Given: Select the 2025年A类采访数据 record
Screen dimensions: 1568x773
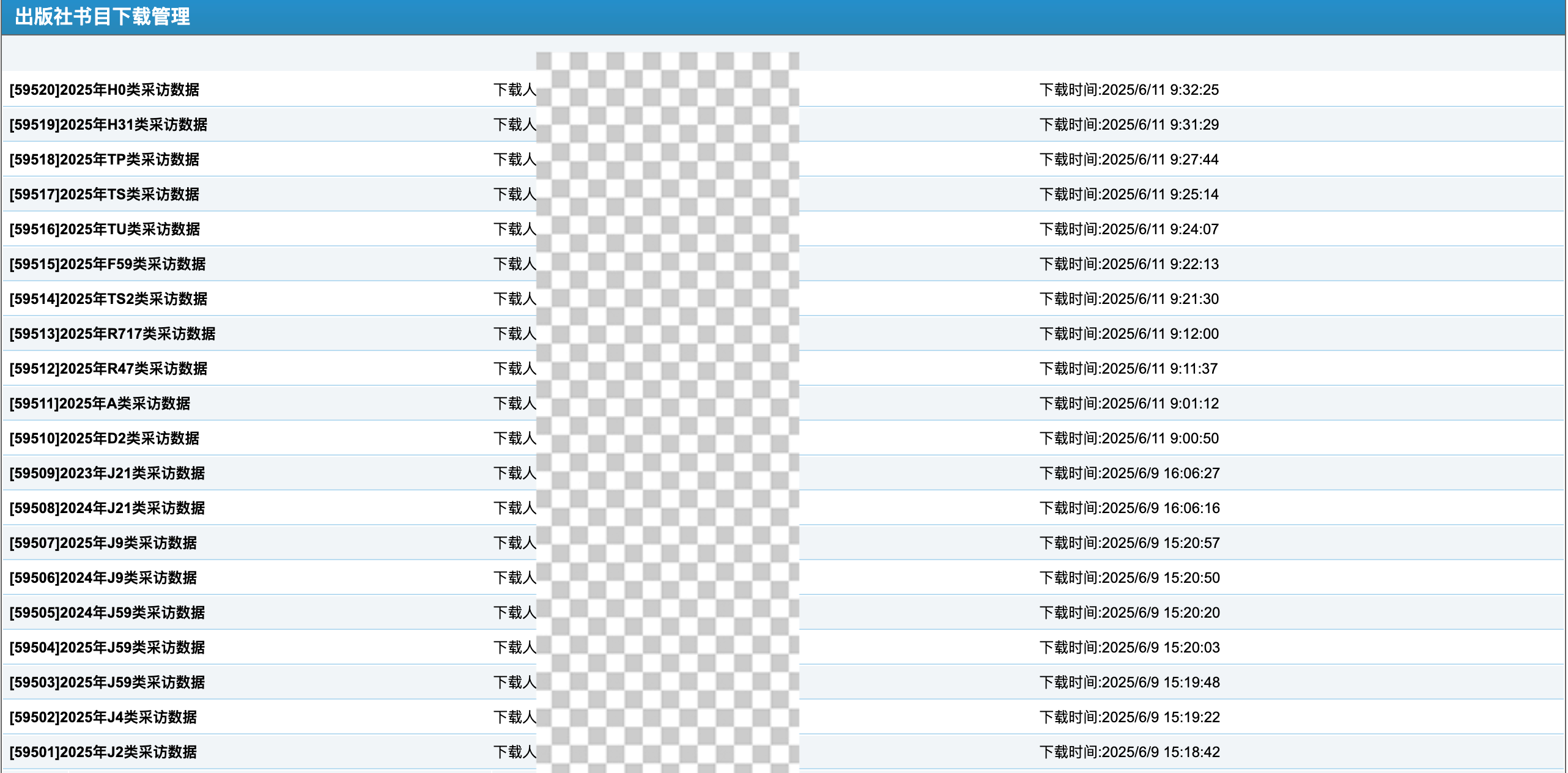Looking at the screenshot, I should [100, 404].
